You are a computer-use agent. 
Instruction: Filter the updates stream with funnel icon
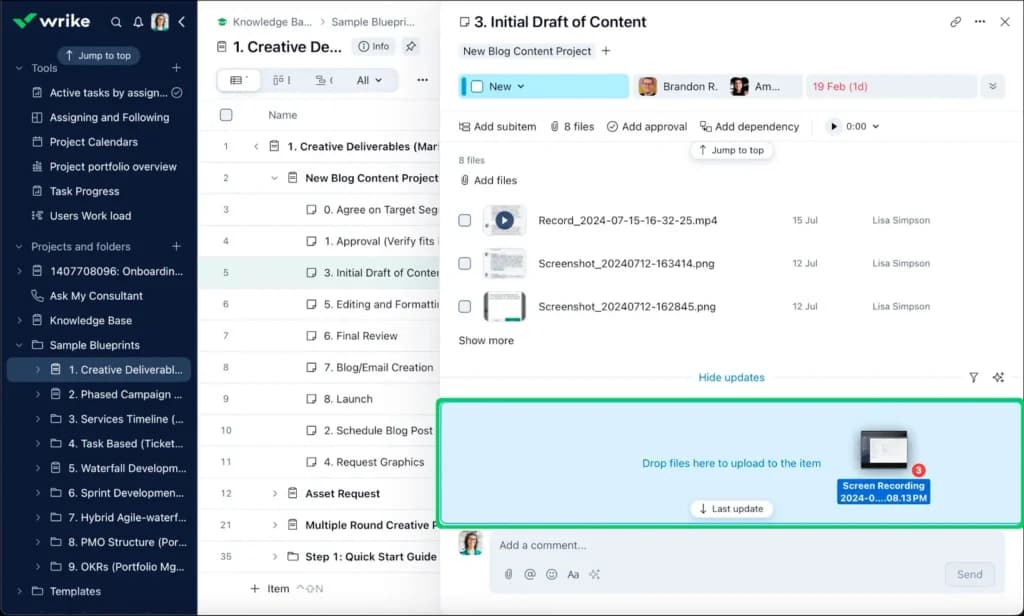(973, 378)
